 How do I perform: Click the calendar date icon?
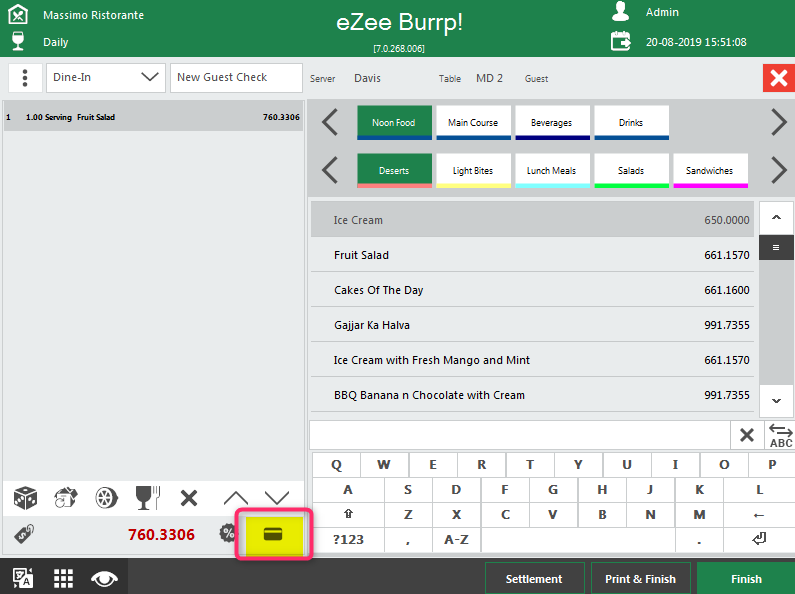click(621, 41)
